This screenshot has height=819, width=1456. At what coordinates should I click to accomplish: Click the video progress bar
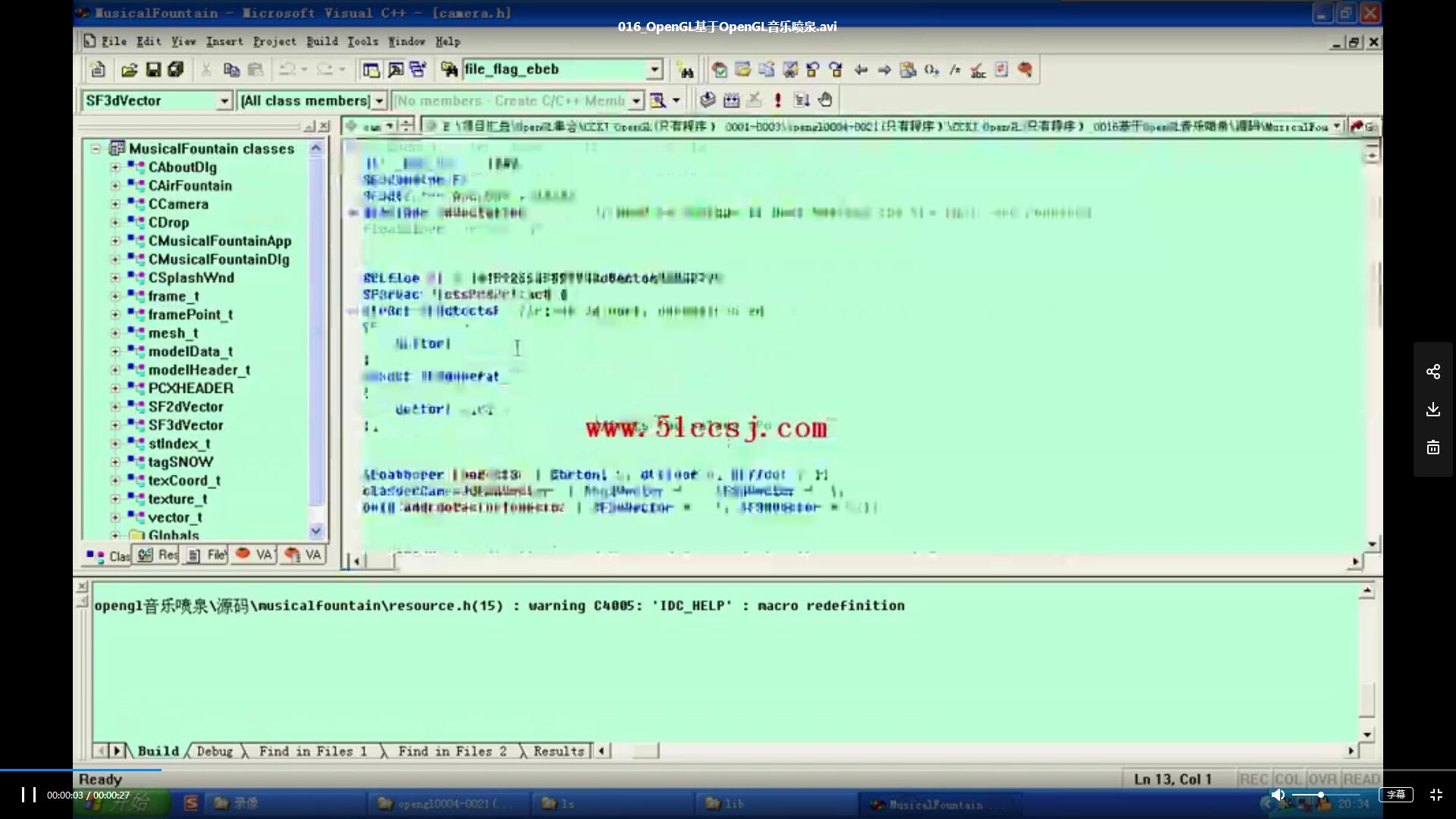pyautogui.click(x=728, y=770)
